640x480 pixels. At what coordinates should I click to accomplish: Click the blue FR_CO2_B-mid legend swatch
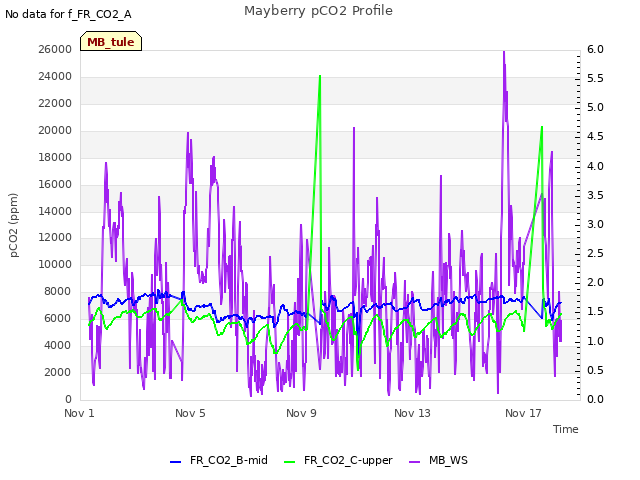pos(176,462)
